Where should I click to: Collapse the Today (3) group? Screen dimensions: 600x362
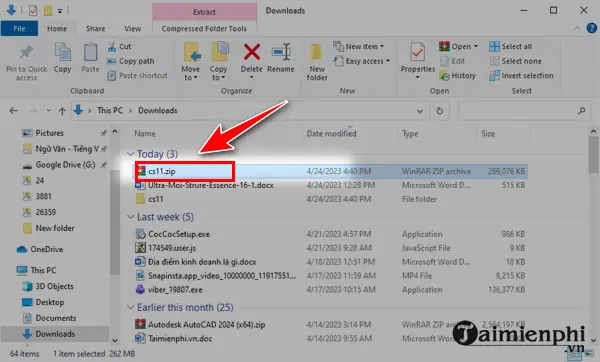130,154
